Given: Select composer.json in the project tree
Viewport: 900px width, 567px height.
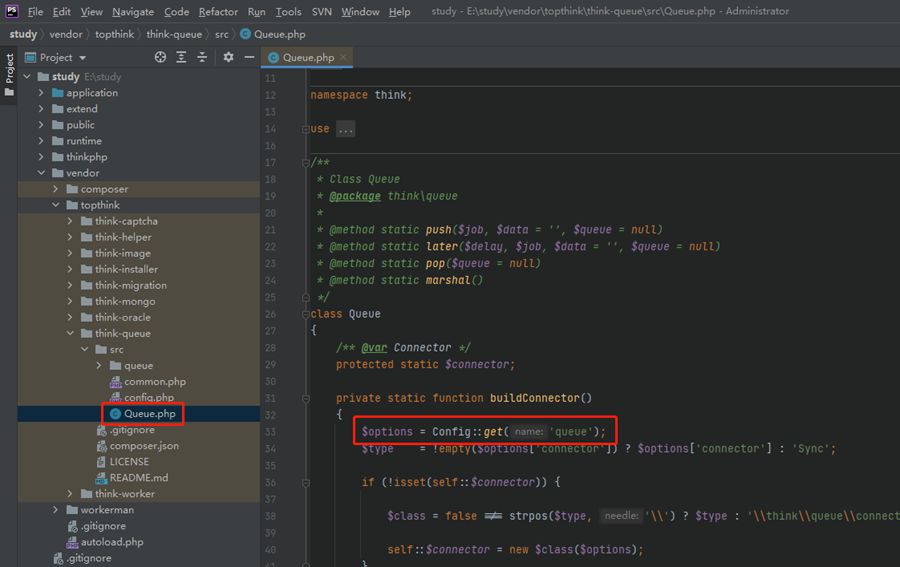Looking at the screenshot, I should coord(144,446).
